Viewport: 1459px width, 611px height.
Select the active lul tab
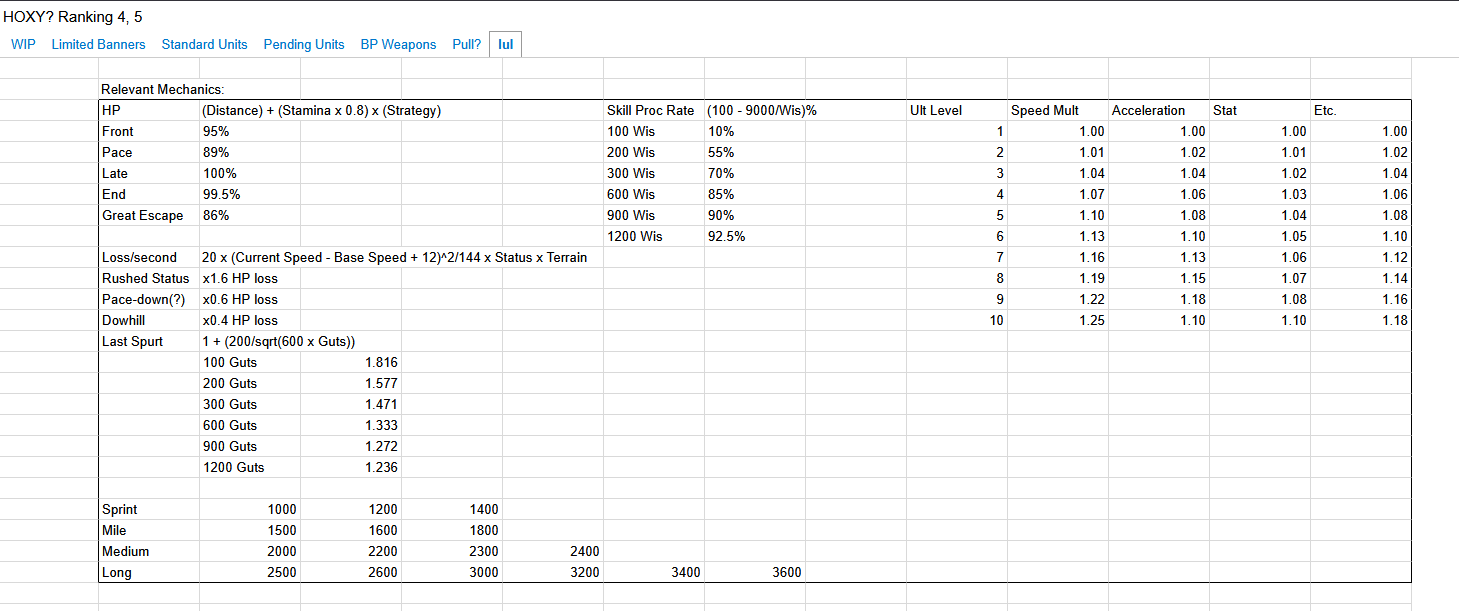(505, 44)
